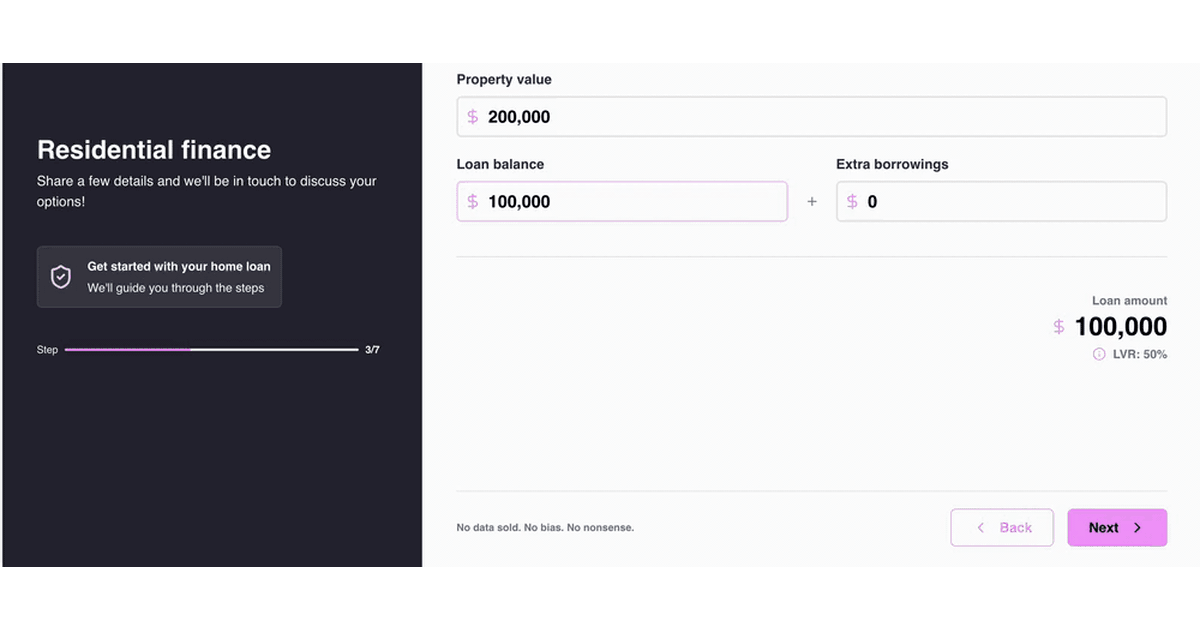Click the Residential finance heading

click(154, 150)
